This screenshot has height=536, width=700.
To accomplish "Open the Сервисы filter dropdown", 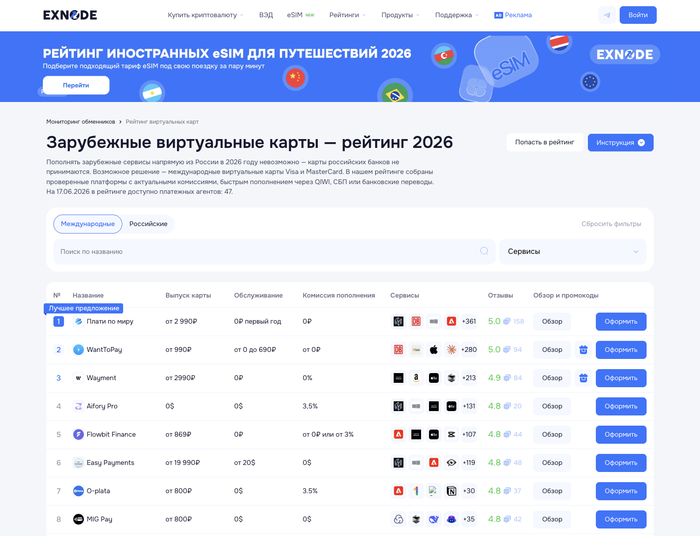I will click(x=573, y=251).
